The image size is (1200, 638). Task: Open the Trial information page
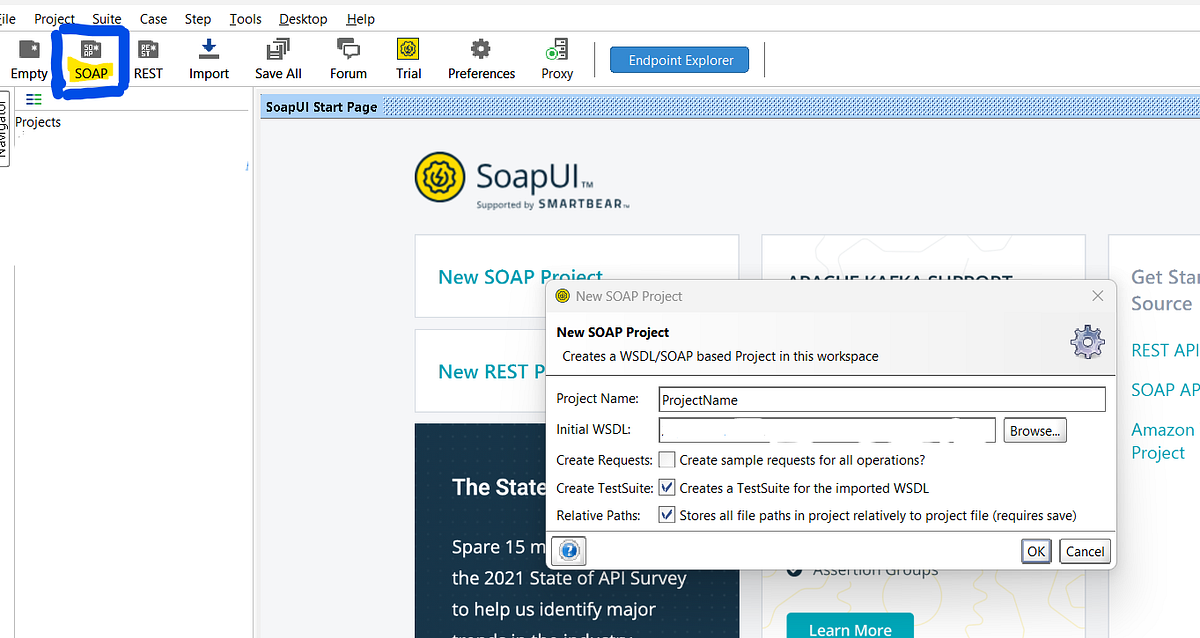(x=408, y=57)
